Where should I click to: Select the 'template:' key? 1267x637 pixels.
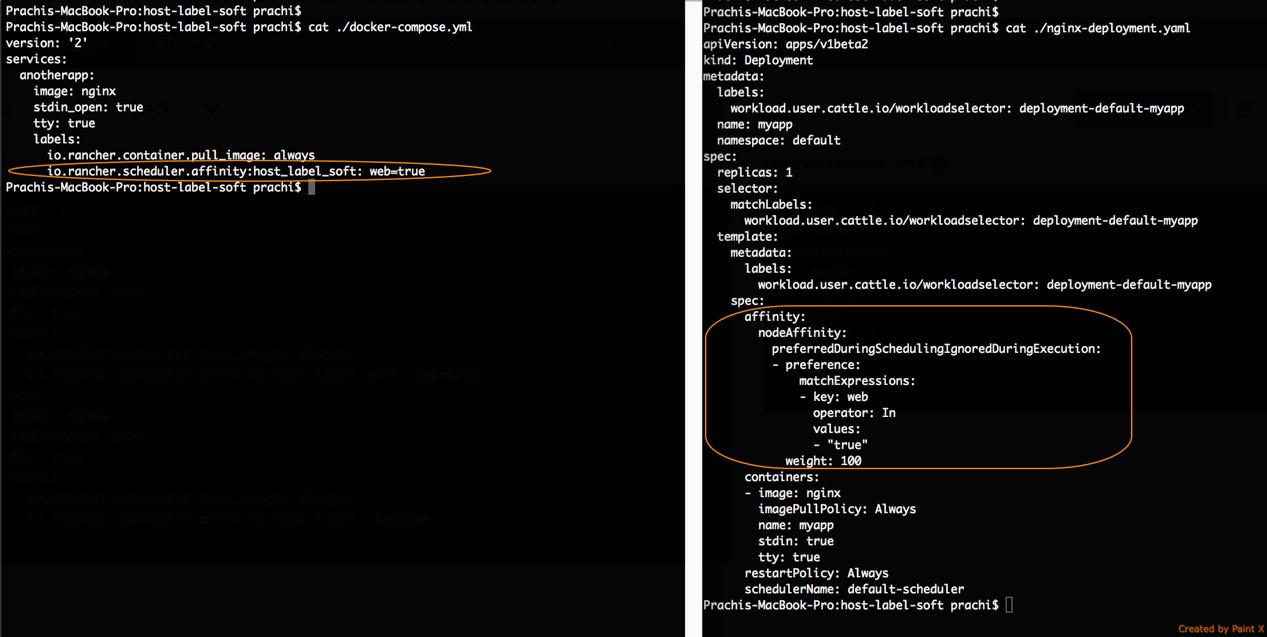(748, 236)
